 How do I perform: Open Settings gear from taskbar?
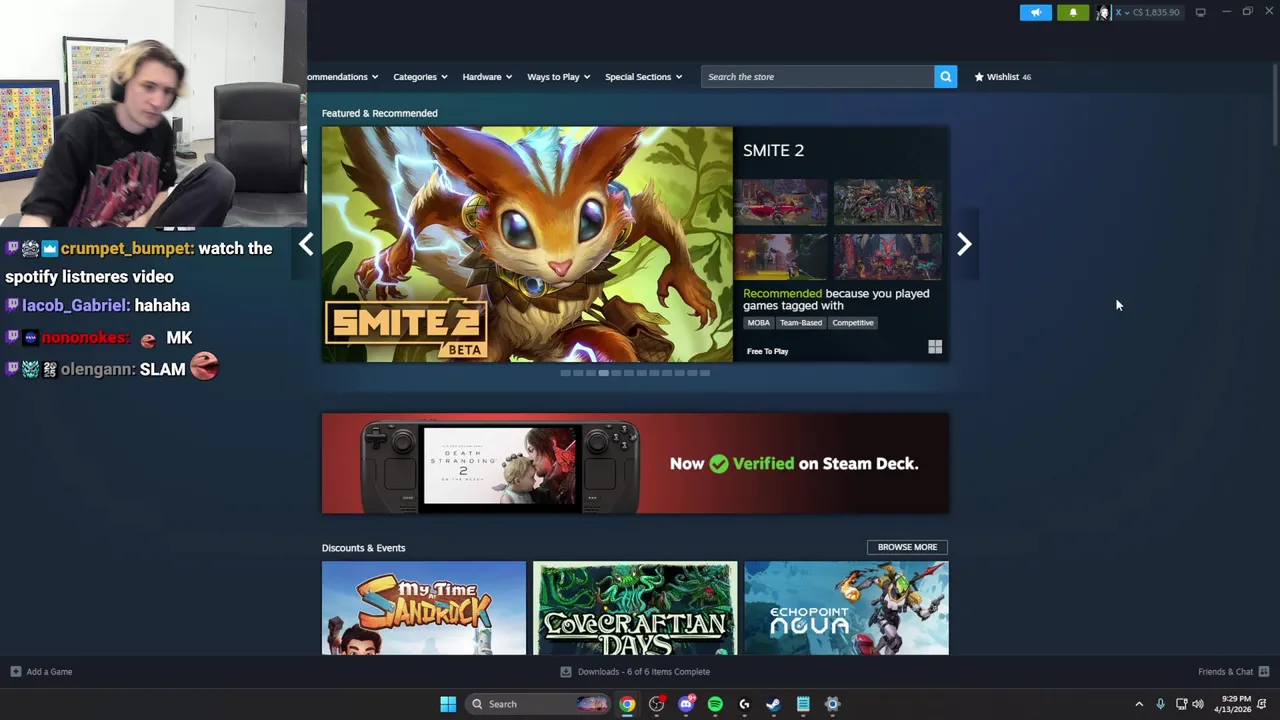tap(832, 704)
